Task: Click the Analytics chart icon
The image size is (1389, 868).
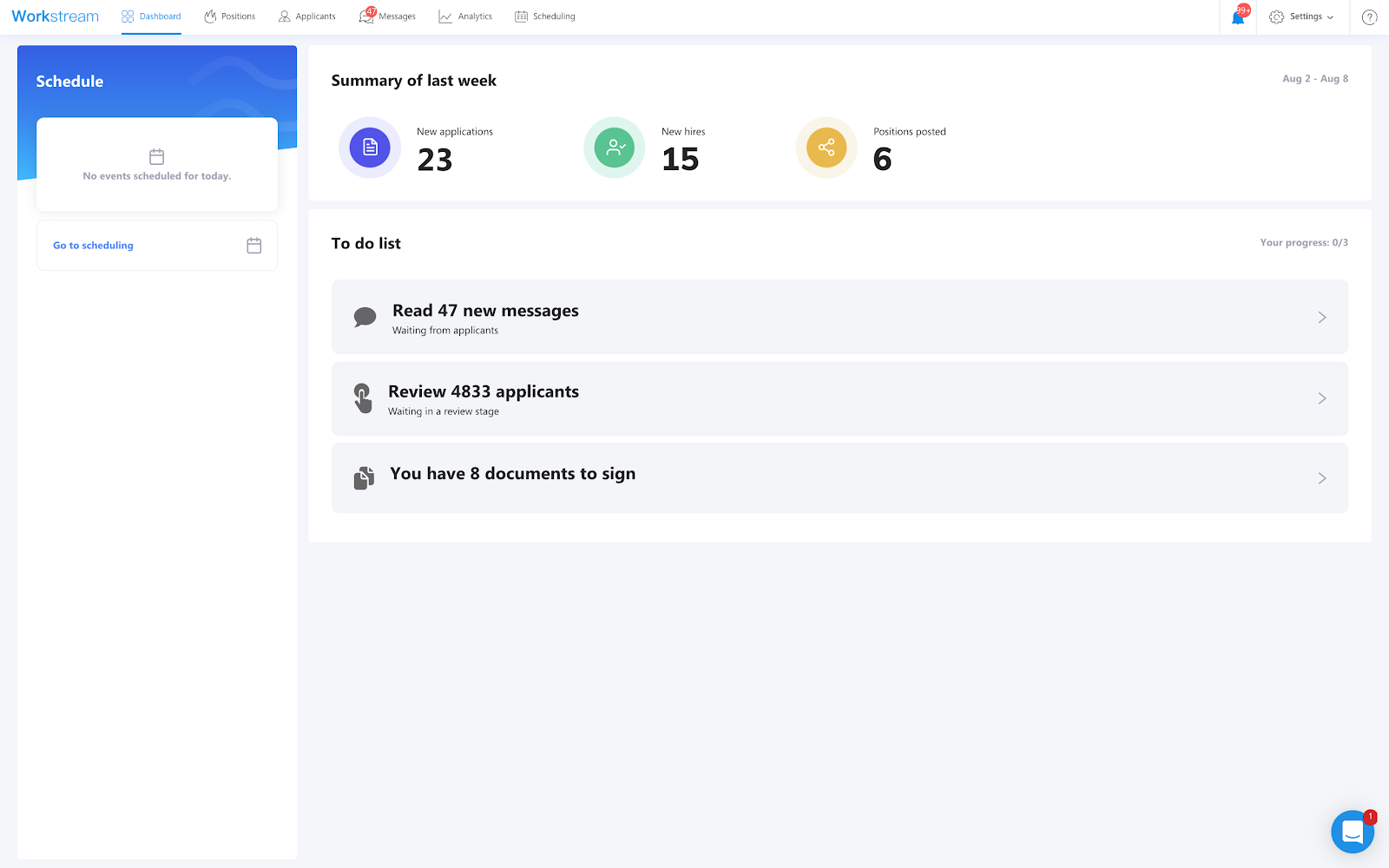Action: point(445,16)
